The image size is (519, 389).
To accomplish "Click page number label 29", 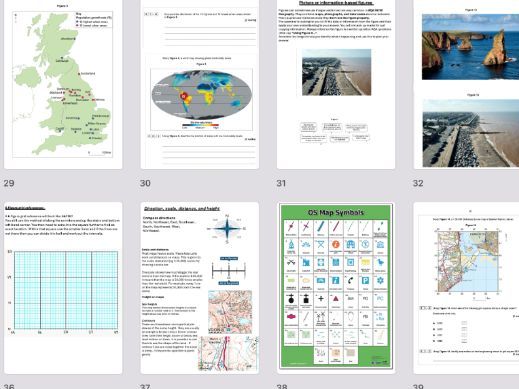I will coord(9,183).
